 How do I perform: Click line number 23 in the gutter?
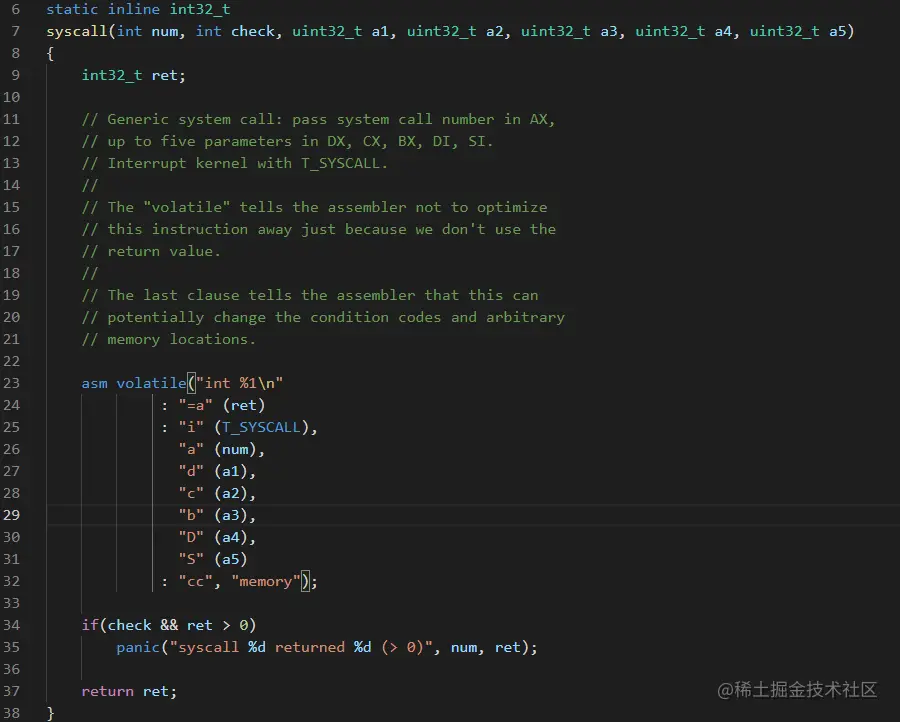(x=11, y=383)
